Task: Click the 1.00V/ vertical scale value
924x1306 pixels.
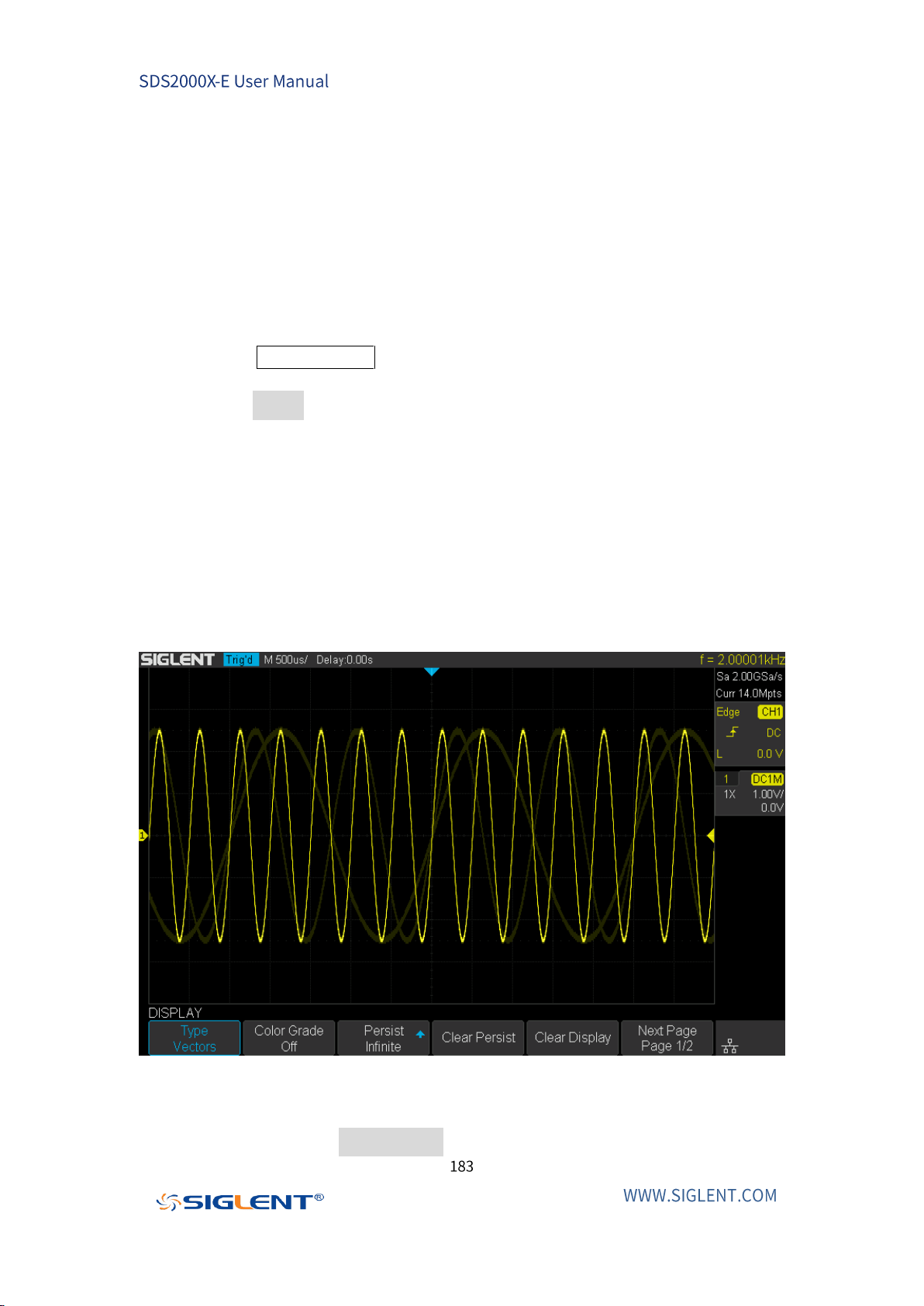Action: tap(767, 794)
